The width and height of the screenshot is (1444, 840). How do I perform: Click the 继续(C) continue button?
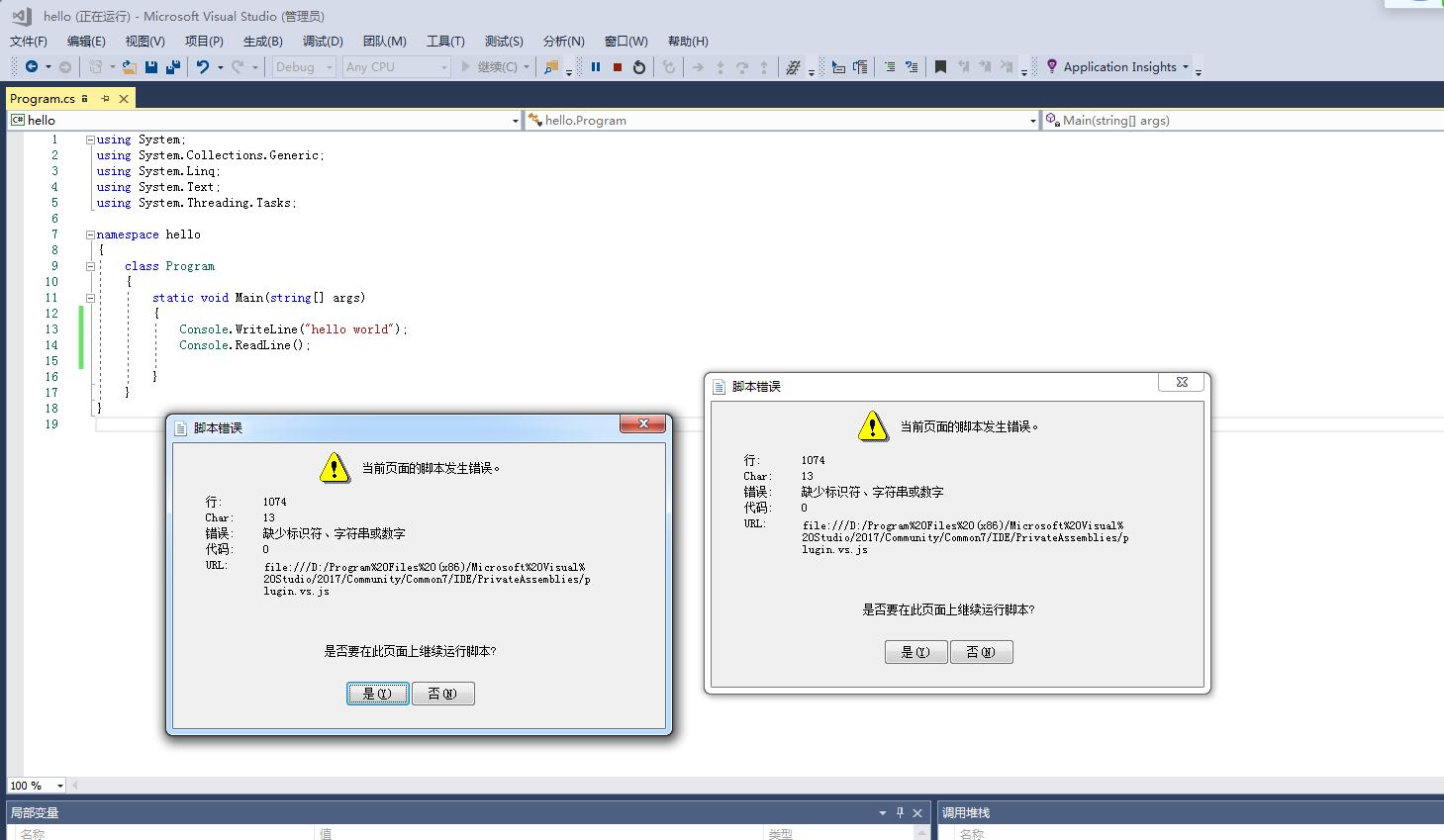(488, 67)
